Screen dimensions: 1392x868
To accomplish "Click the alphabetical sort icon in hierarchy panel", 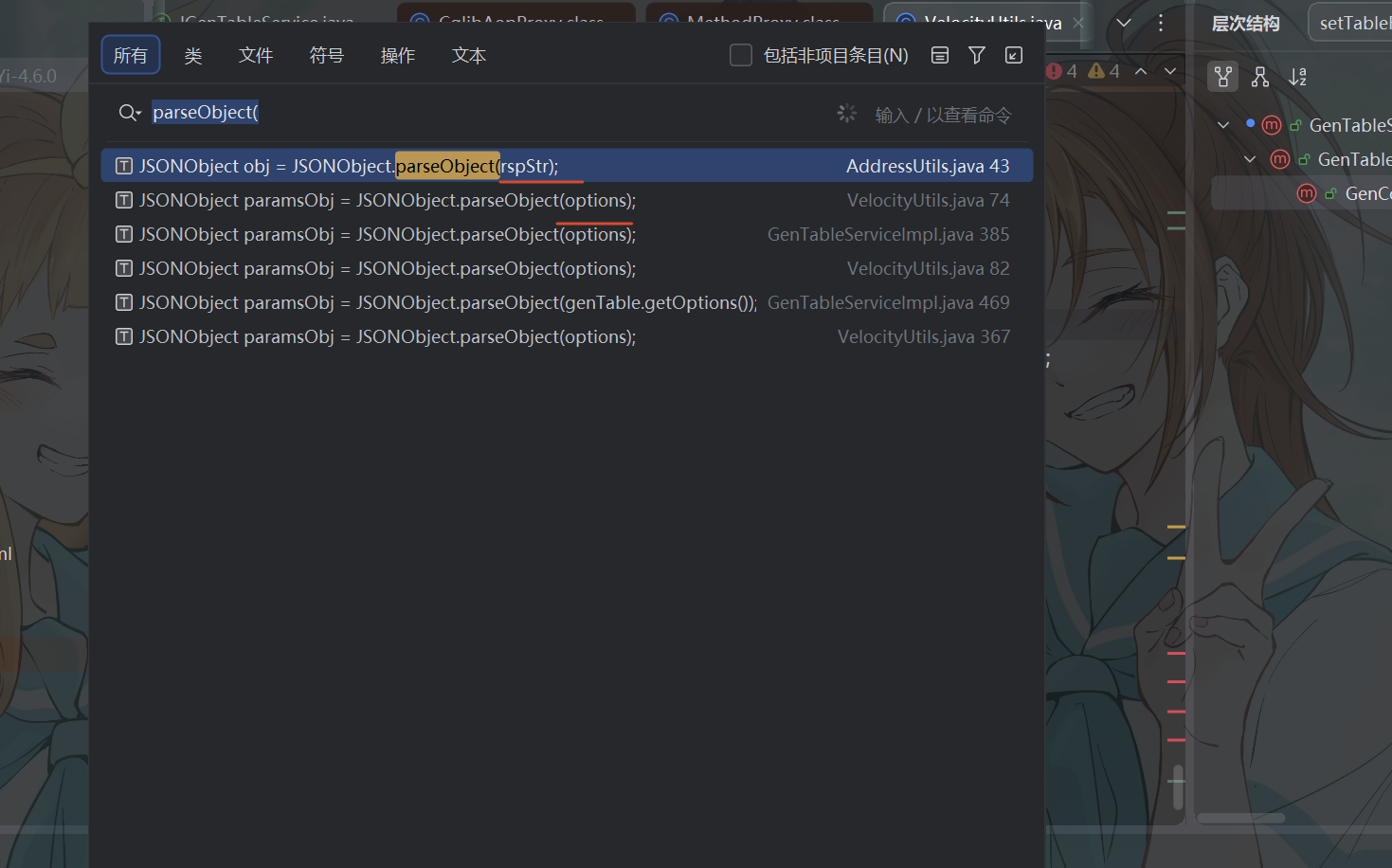I will coord(1298,77).
